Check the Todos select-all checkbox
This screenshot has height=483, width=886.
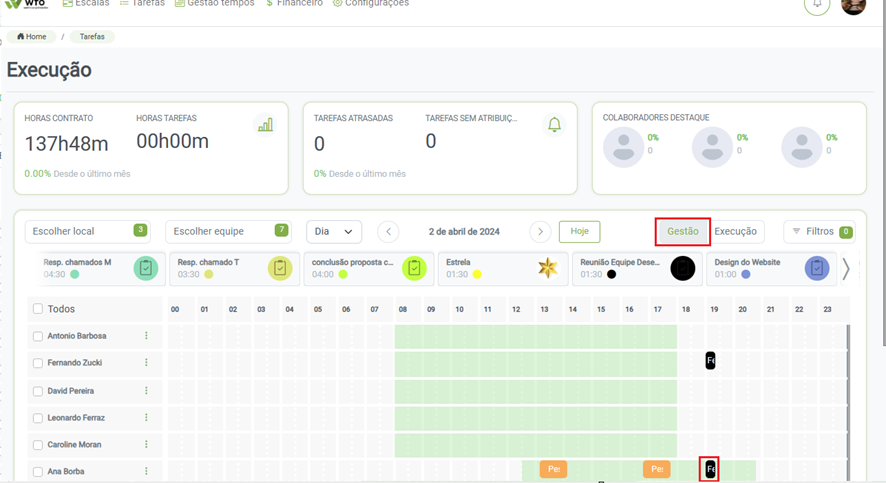click(x=38, y=309)
